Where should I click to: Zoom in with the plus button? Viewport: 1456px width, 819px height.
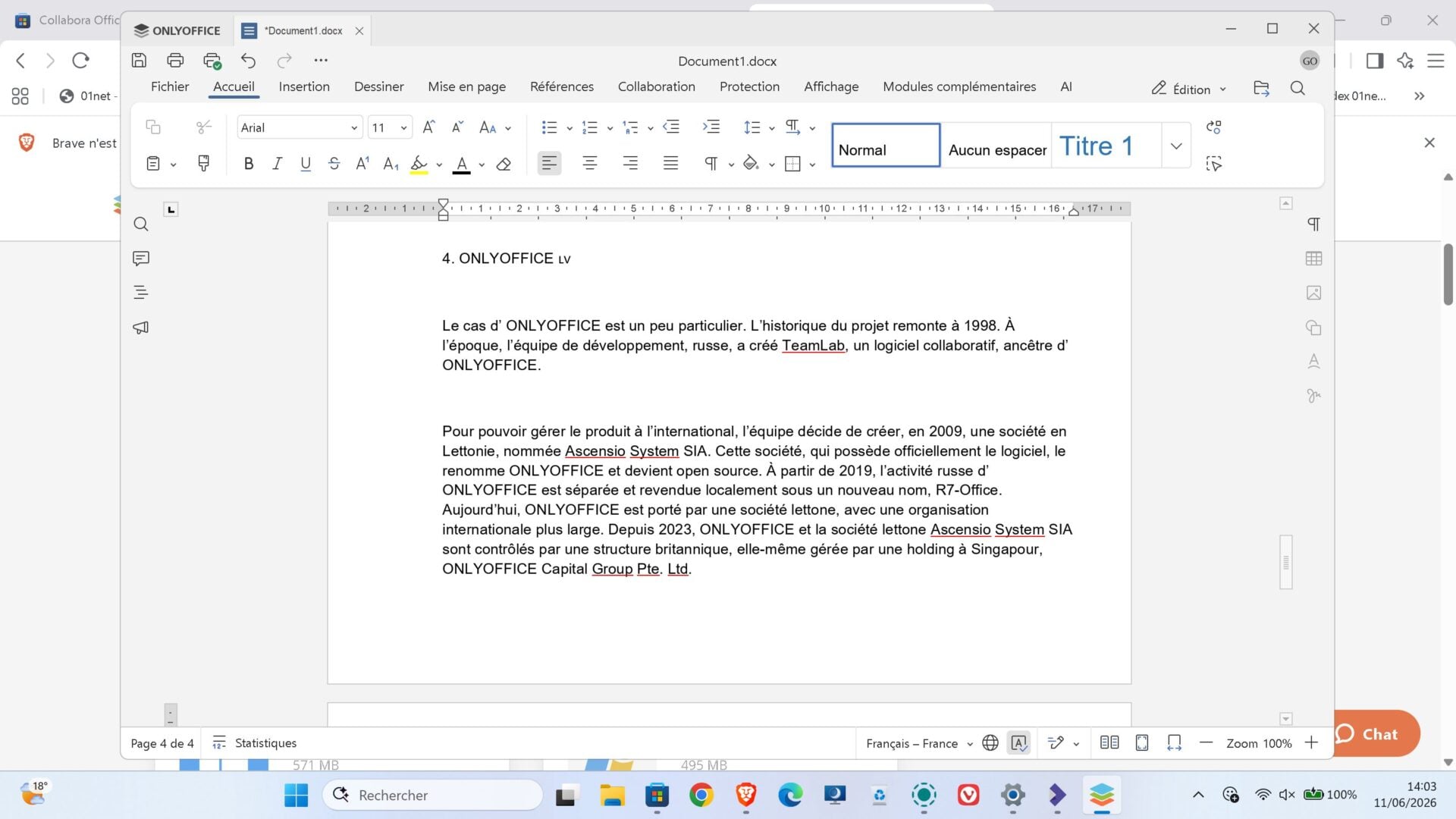point(1311,743)
